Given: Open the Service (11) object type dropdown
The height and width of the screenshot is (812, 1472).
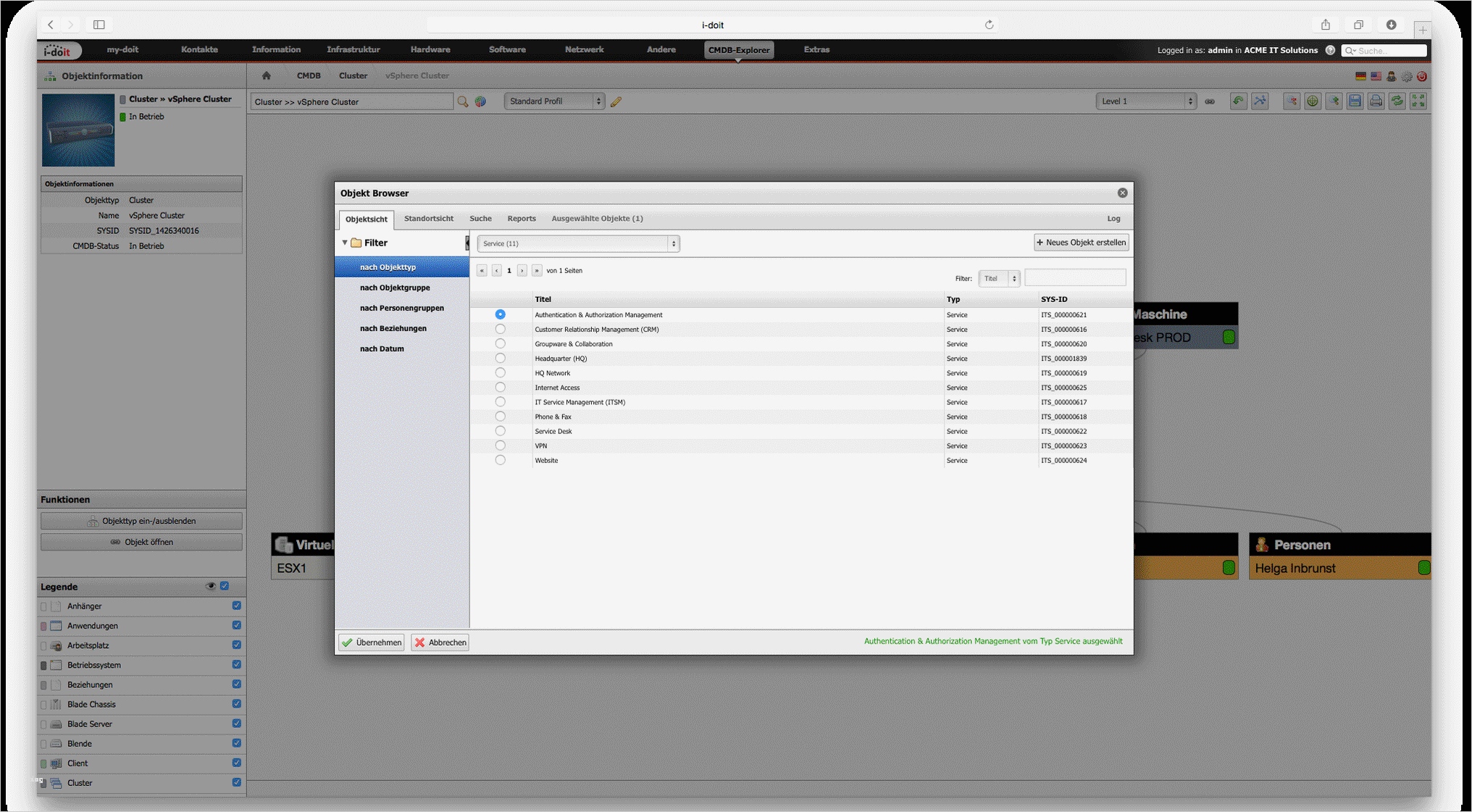Looking at the screenshot, I should tap(577, 243).
